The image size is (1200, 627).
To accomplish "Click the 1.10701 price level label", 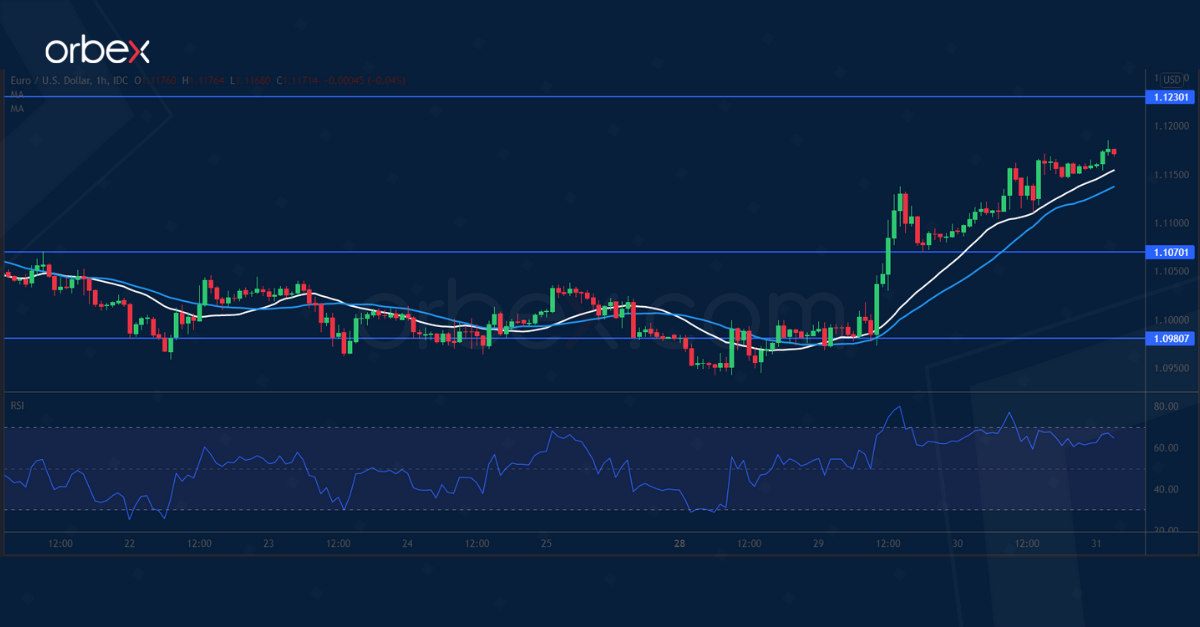I will coord(1170,253).
